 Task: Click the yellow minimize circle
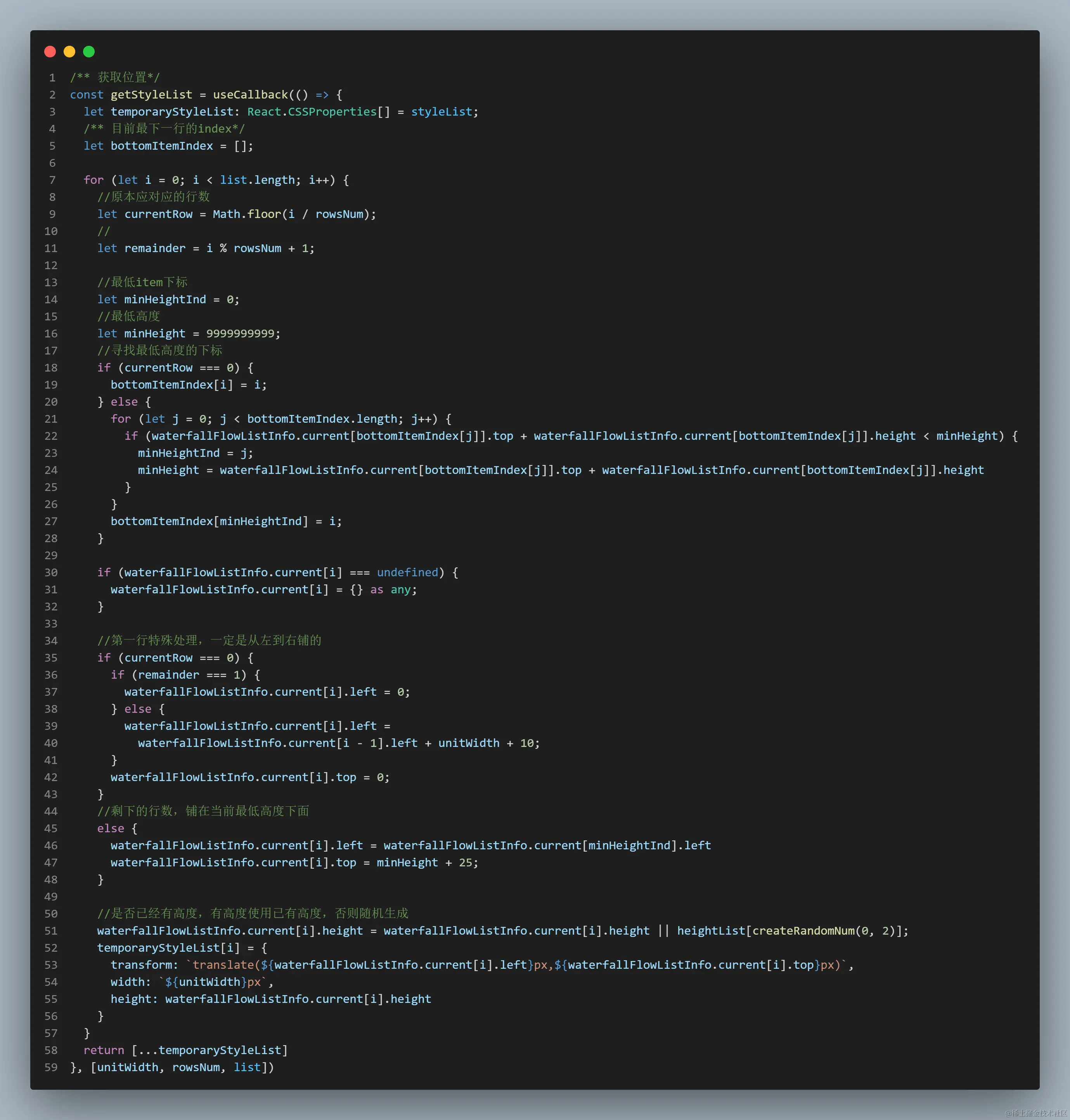(x=69, y=52)
